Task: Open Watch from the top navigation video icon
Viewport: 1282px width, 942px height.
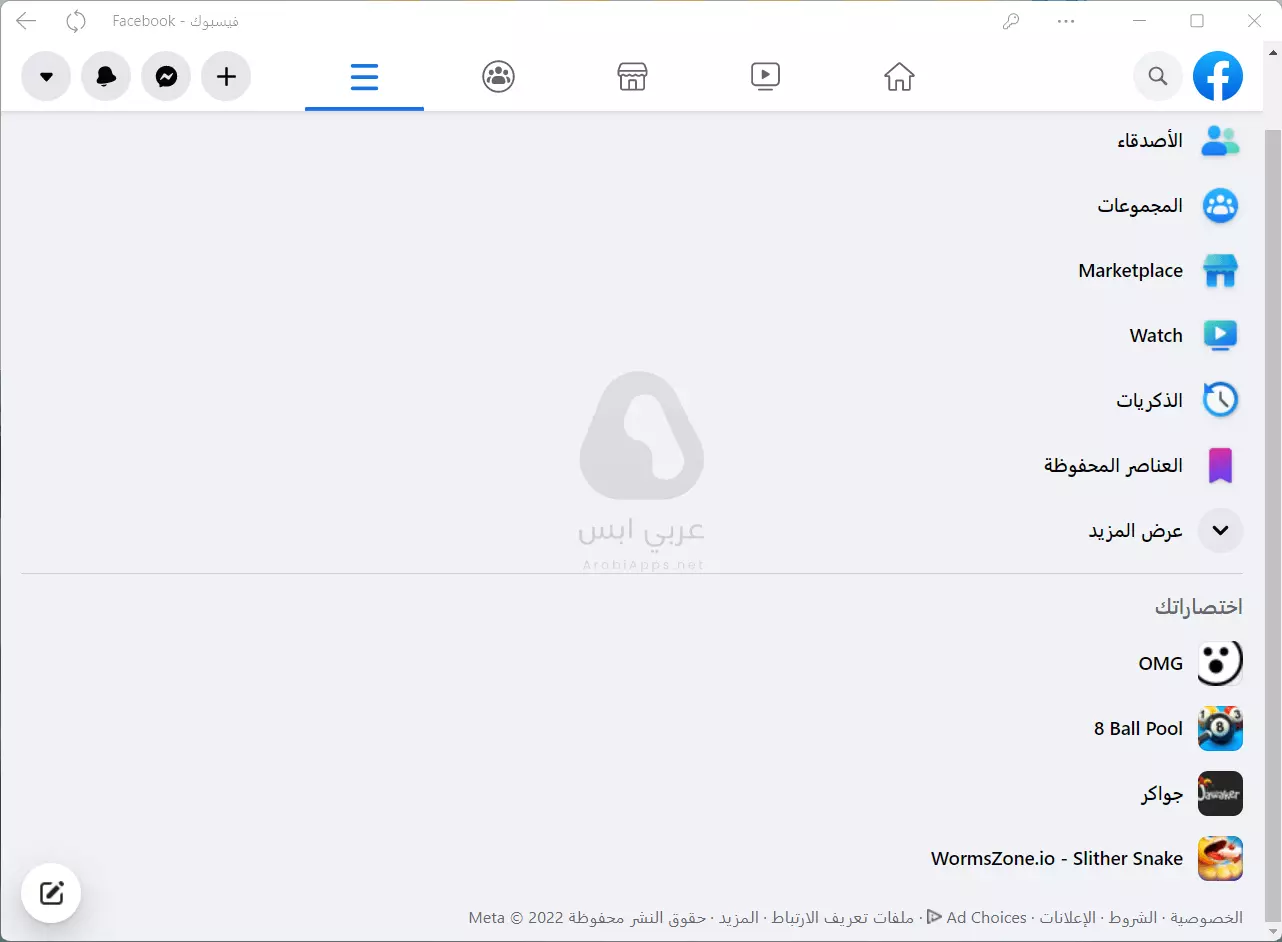Action: click(x=765, y=76)
